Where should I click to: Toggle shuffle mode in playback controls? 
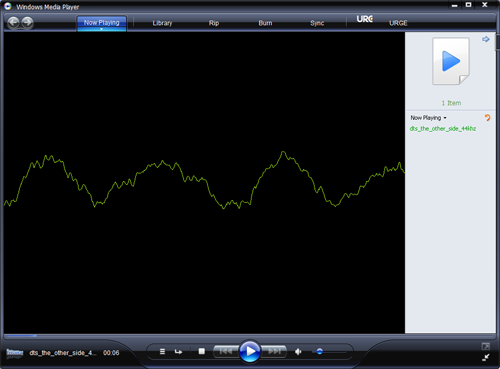(162, 351)
